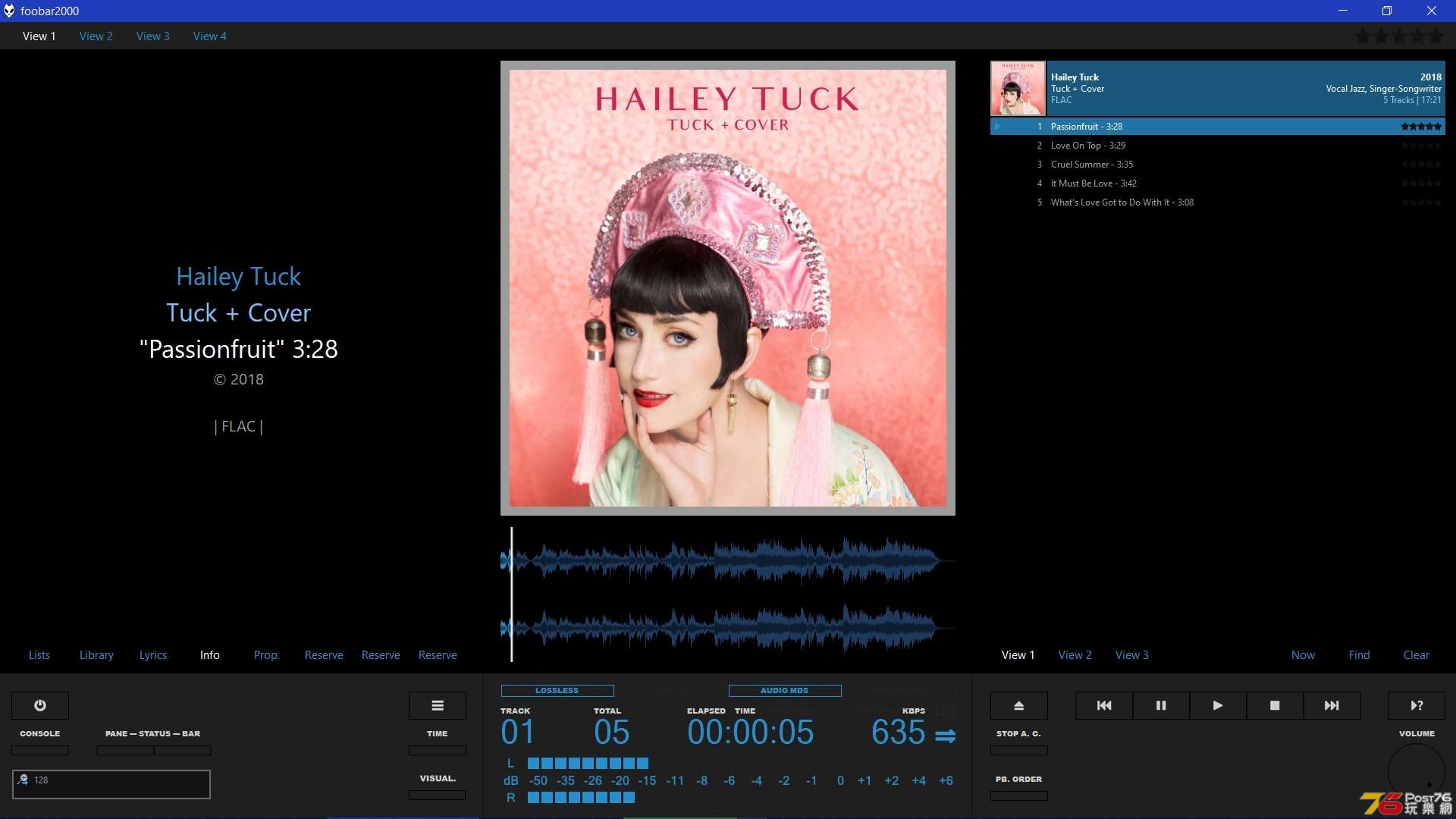
Task: Click the Clear button below the playlist
Action: coord(1417,654)
